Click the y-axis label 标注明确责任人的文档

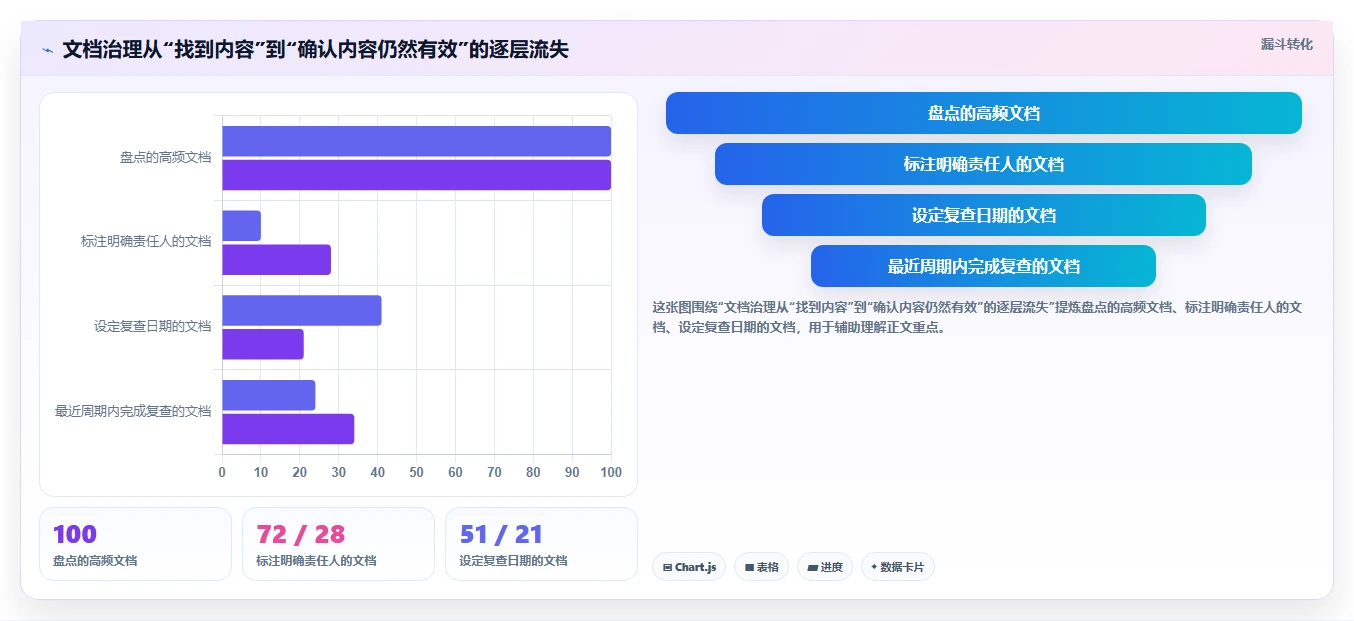146,241
